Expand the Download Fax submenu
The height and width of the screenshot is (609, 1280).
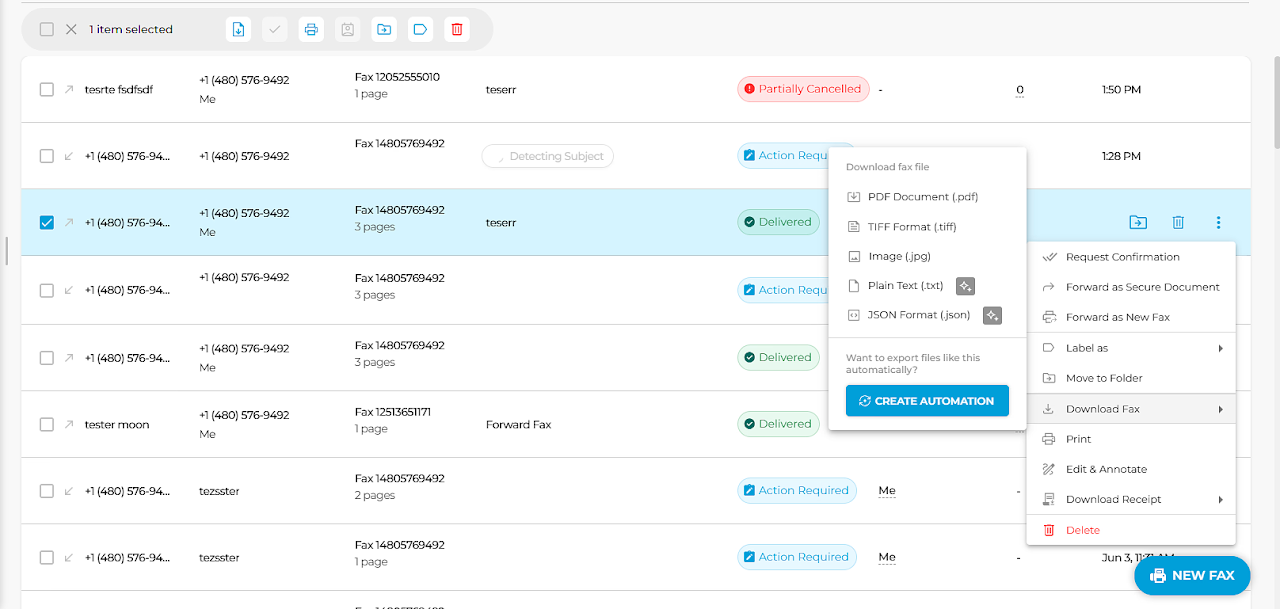1131,409
